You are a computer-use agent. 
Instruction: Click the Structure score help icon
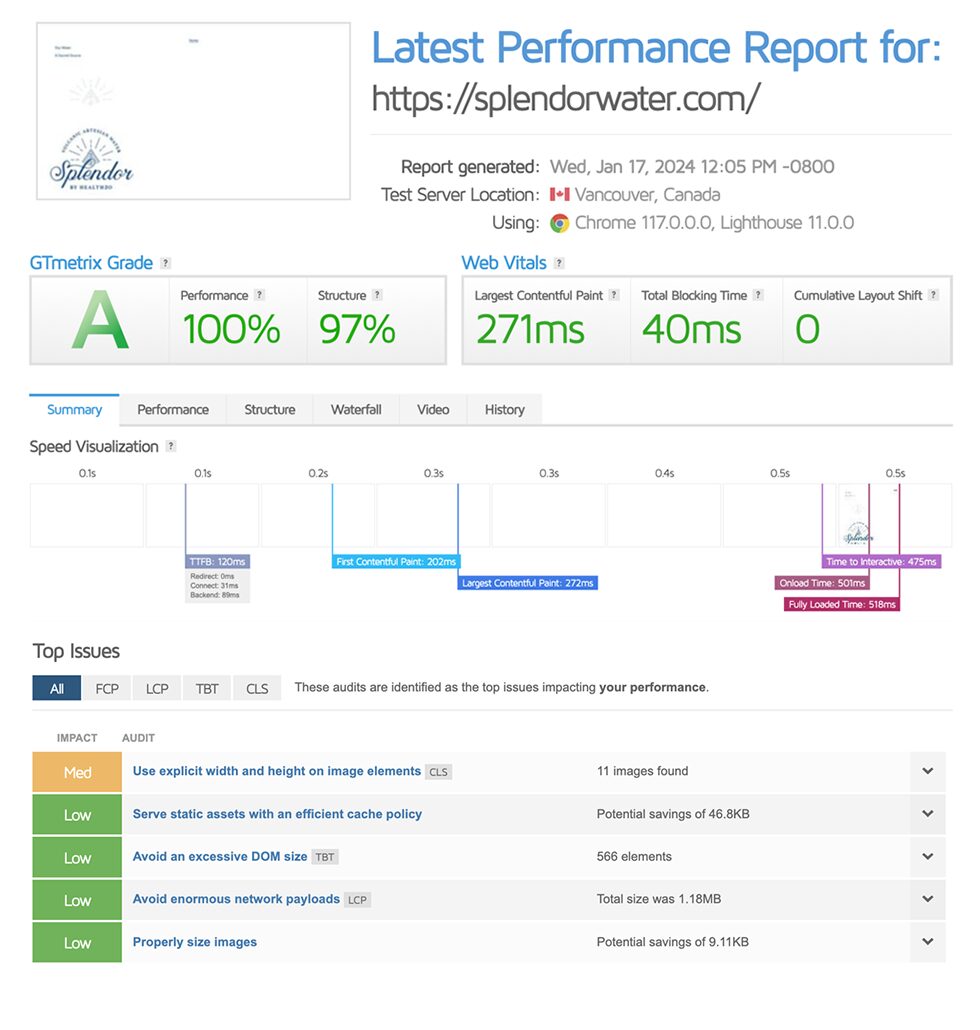point(377,295)
